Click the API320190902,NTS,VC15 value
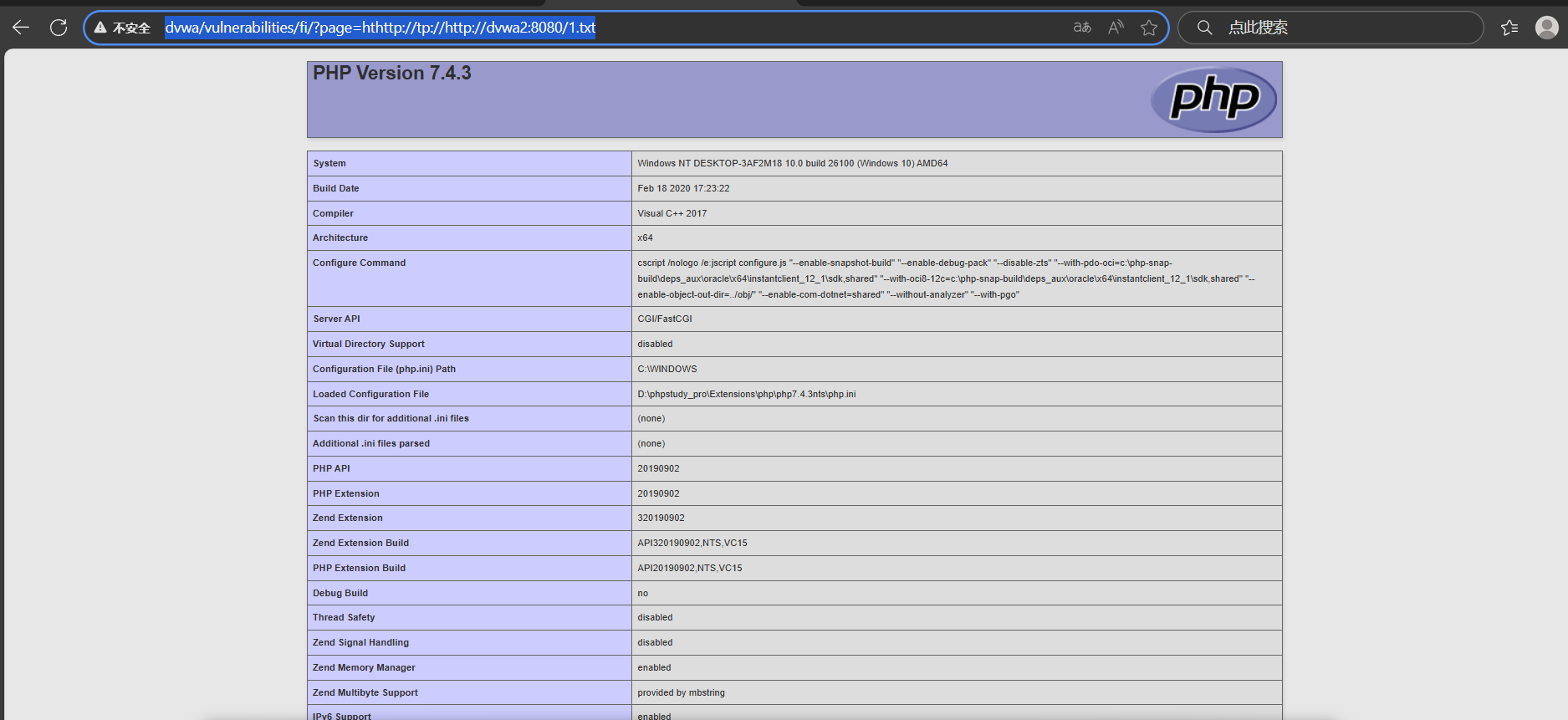 pos(692,544)
